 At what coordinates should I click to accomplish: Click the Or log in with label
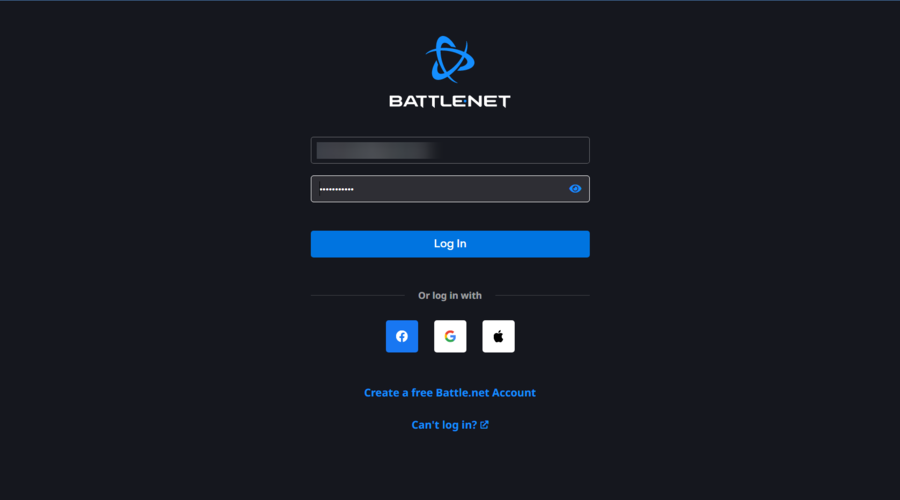(450, 296)
